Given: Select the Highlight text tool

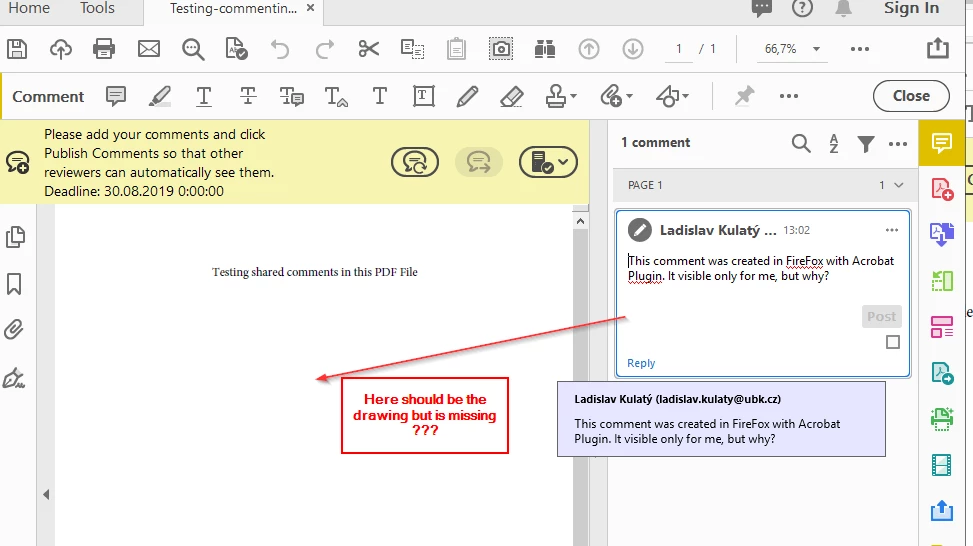Looking at the screenshot, I should pyautogui.click(x=160, y=96).
